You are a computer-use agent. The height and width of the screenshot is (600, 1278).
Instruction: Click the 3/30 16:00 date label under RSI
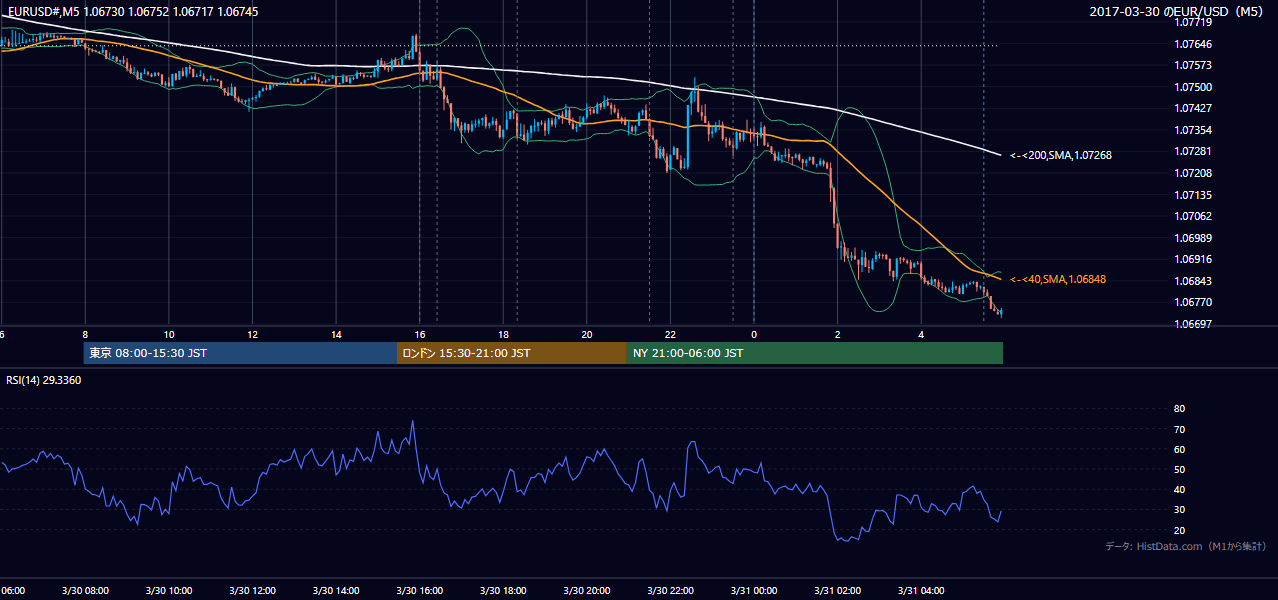click(420, 590)
